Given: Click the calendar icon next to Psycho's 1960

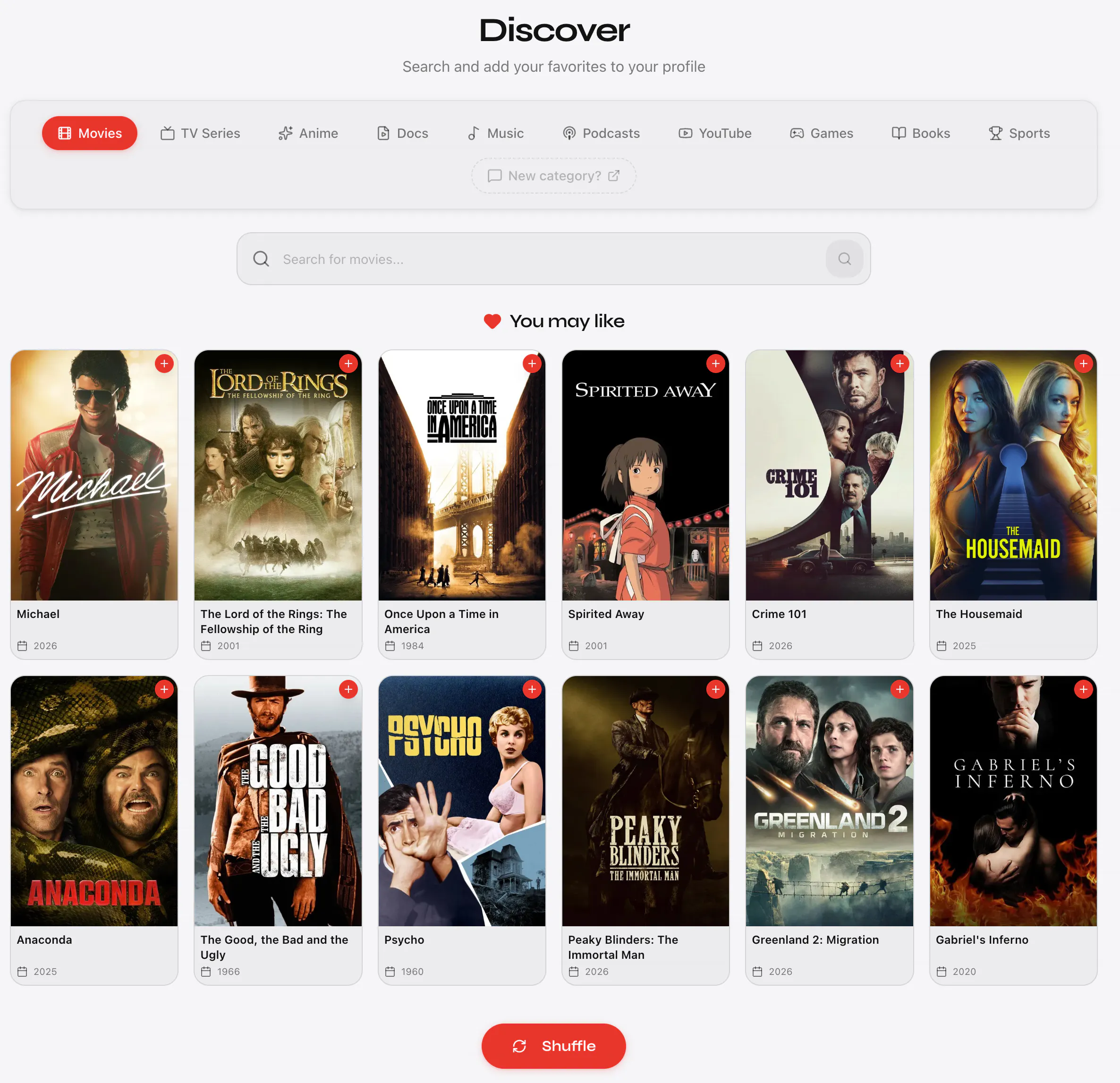Looking at the screenshot, I should (390, 972).
